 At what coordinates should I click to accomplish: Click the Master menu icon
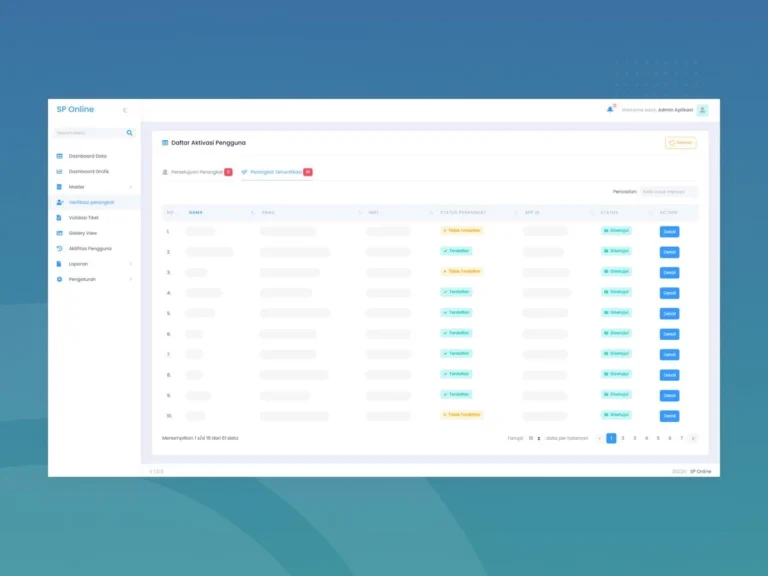coord(59,187)
